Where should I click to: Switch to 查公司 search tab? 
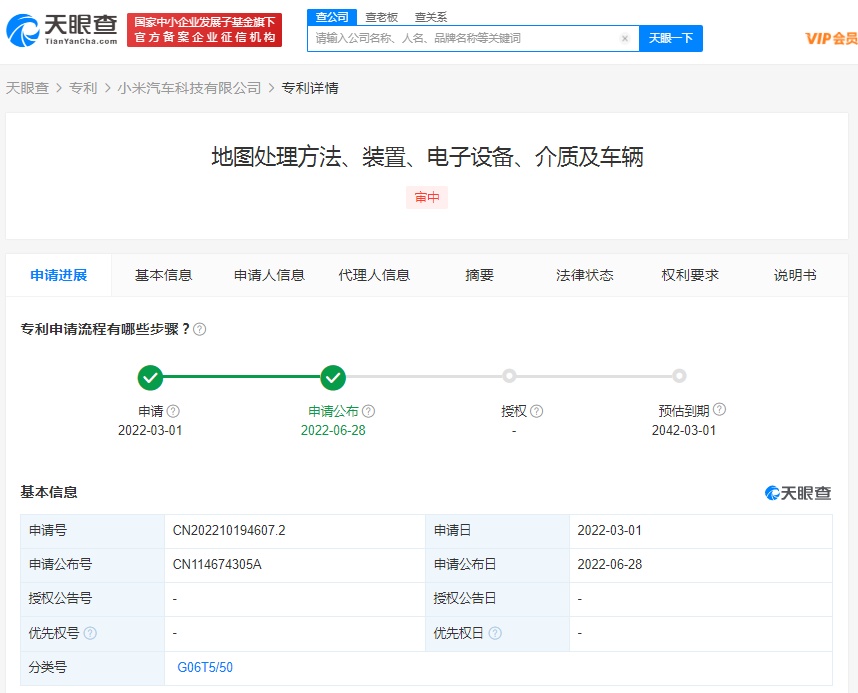[332, 17]
